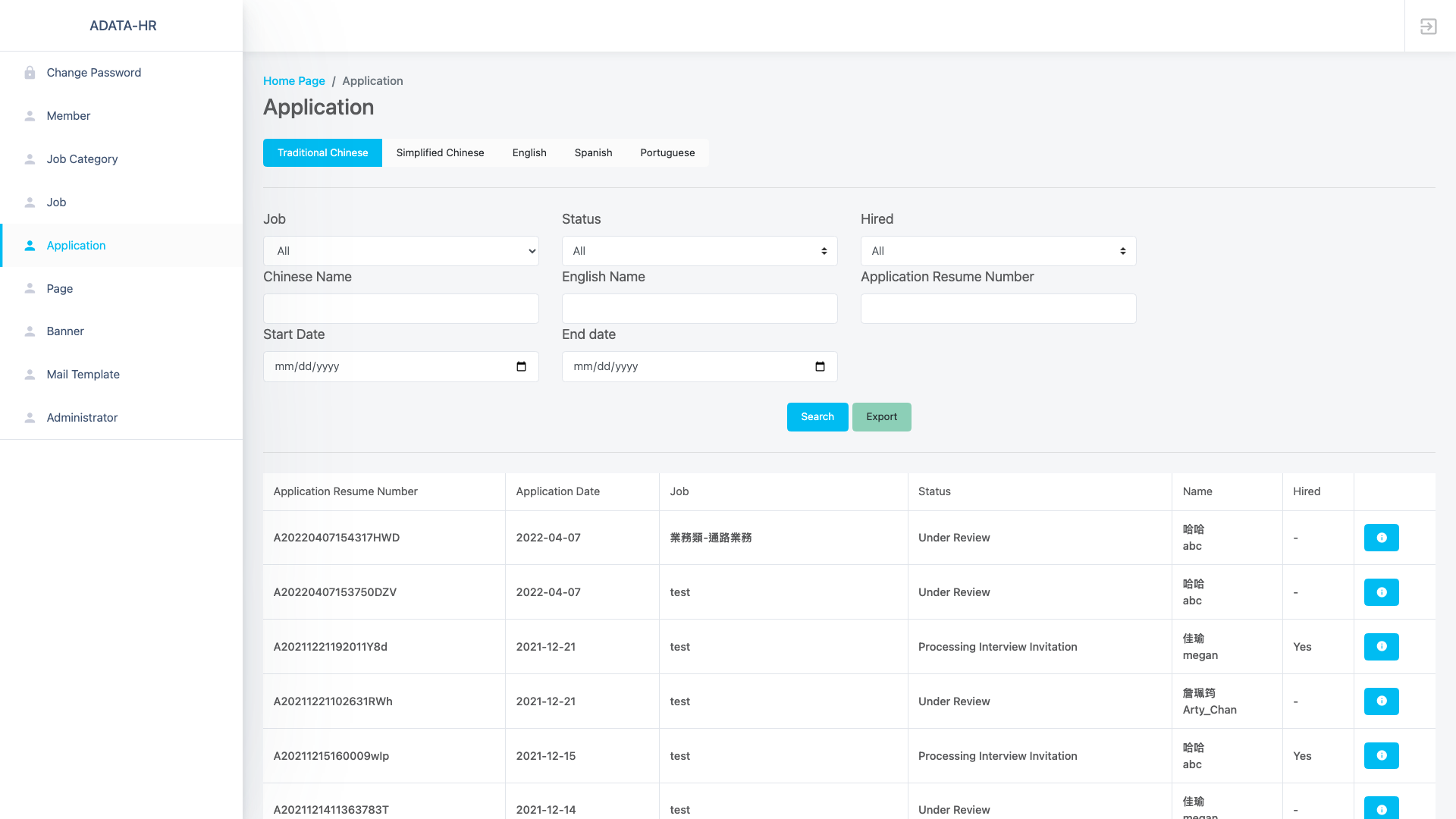Click info icon for Arty_Chan's application
The image size is (1456, 819).
coord(1381,701)
